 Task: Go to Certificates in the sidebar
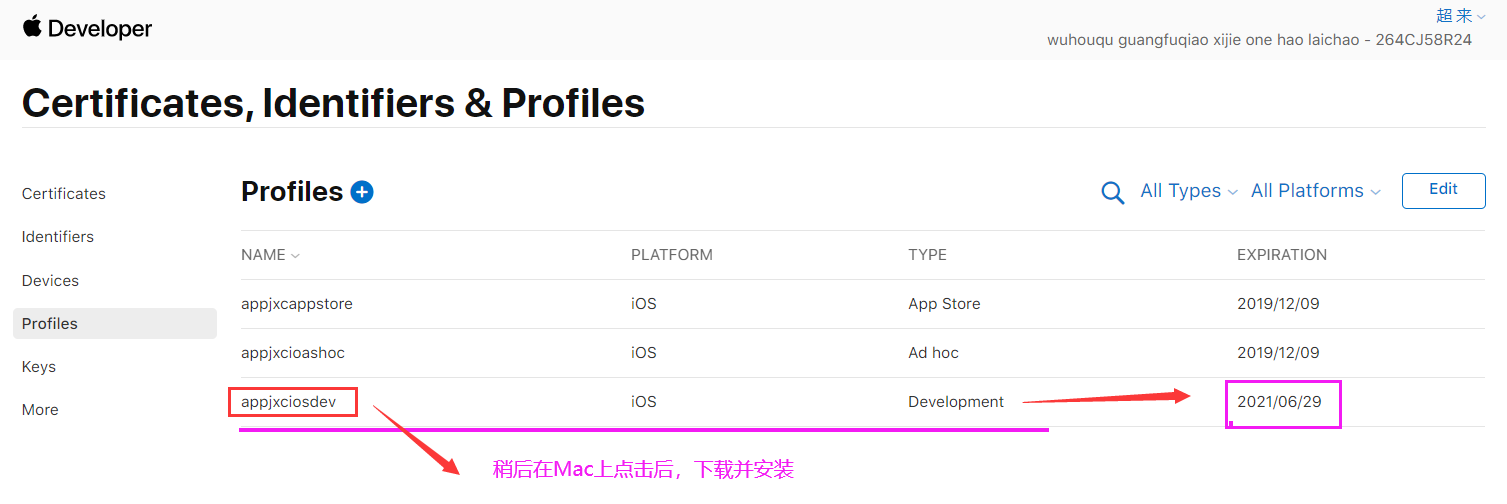click(64, 194)
